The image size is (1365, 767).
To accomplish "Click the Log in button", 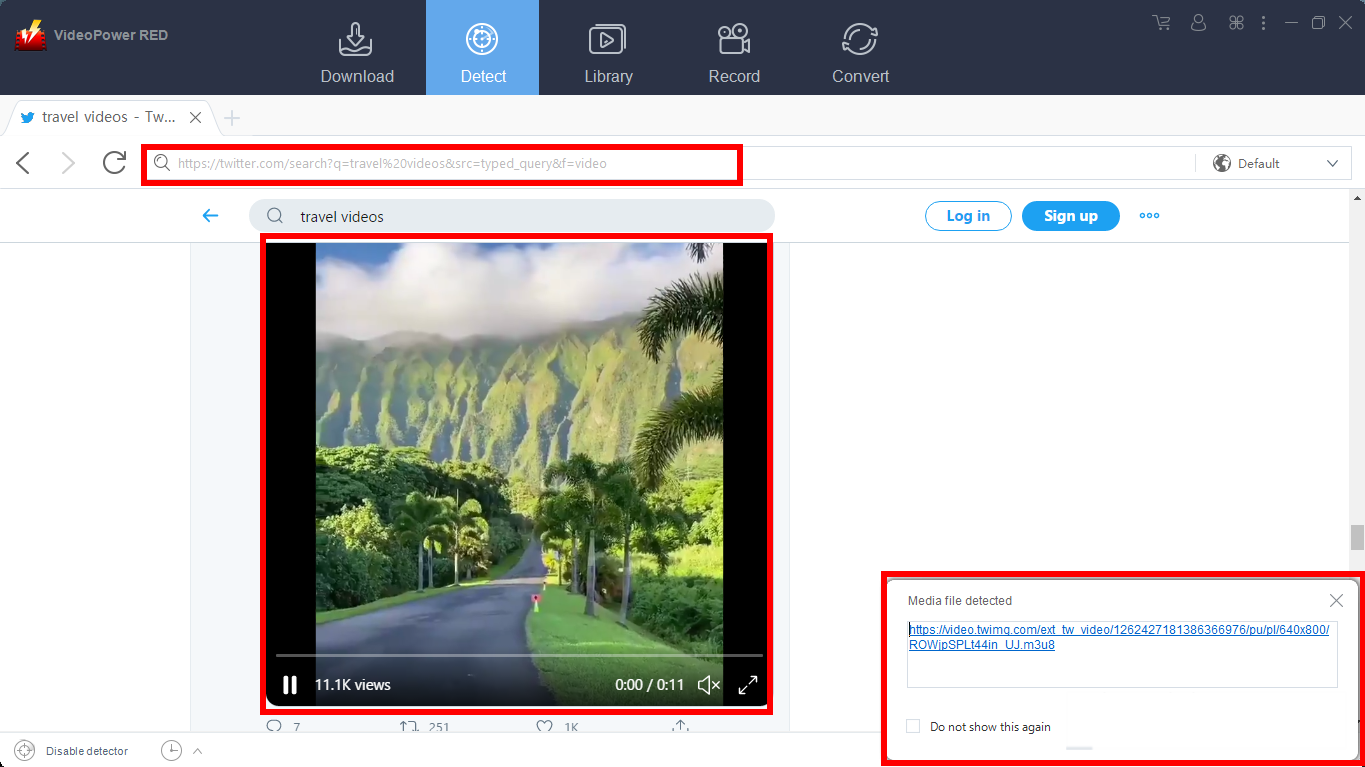I will 967,215.
